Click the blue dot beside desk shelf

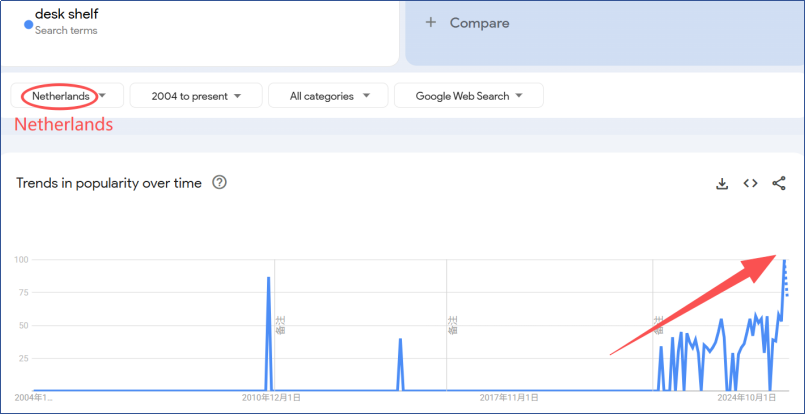(29, 24)
